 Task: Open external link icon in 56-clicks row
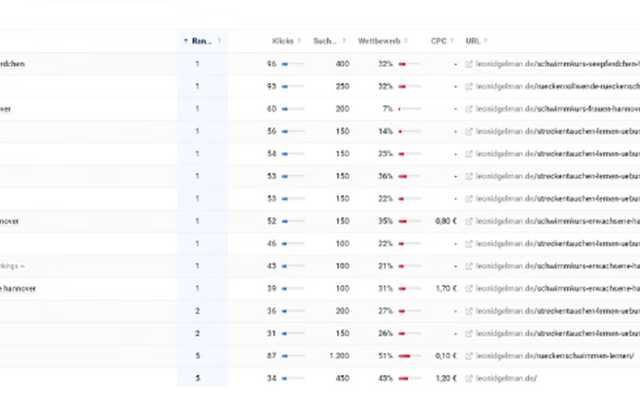[469, 131]
